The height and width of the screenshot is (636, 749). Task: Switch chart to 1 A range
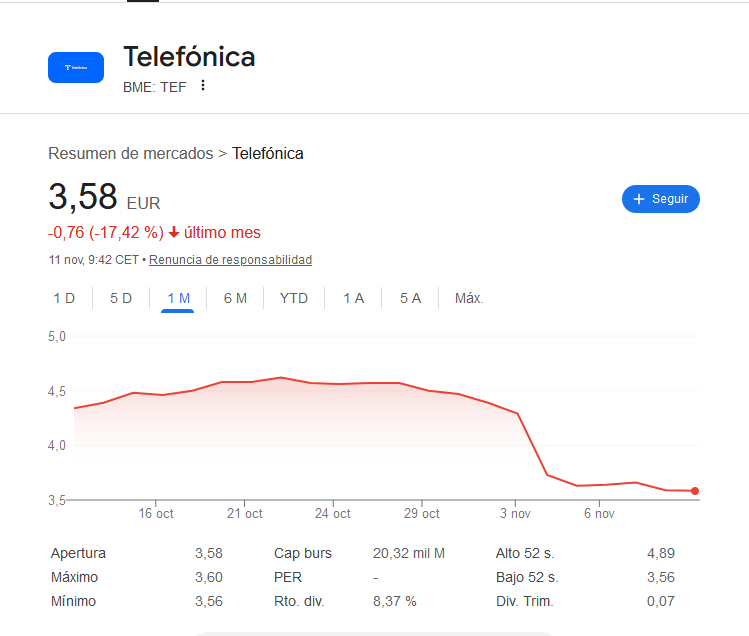click(353, 298)
